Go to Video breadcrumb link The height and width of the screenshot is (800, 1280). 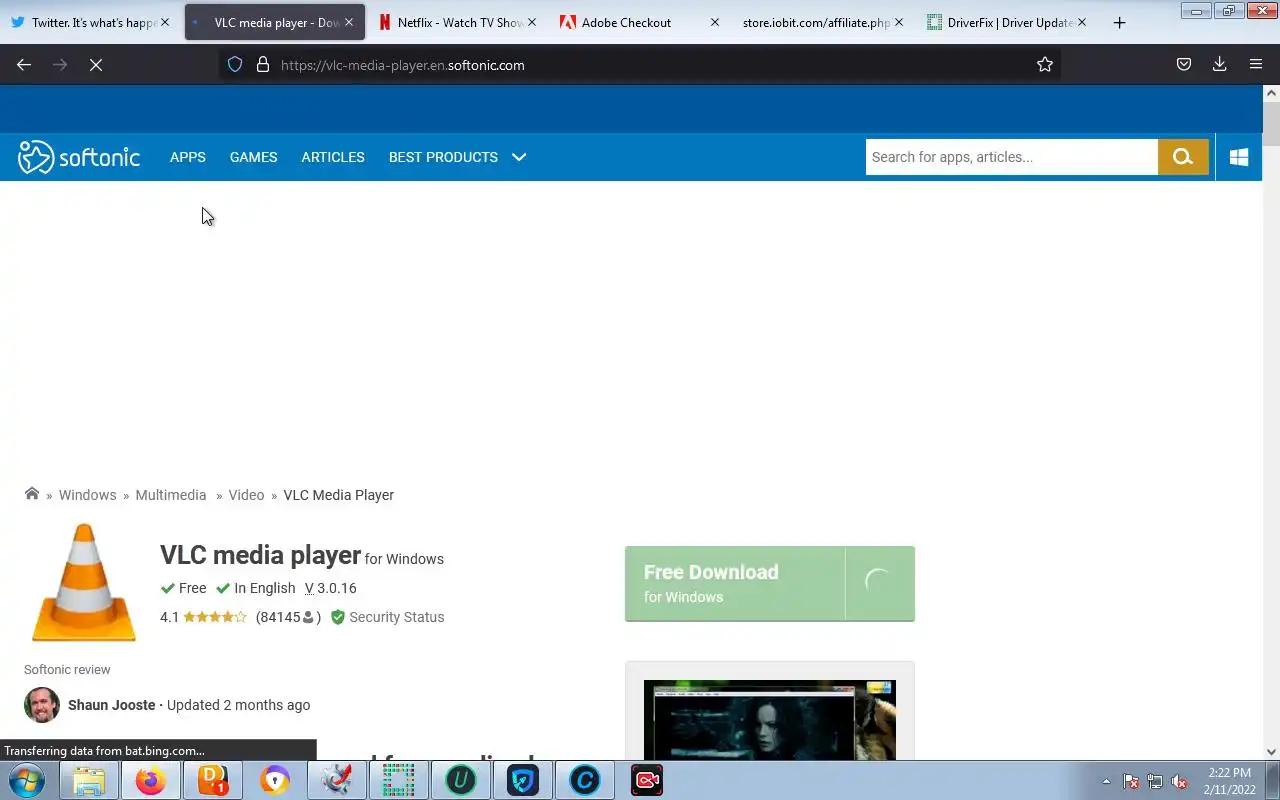point(246,495)
